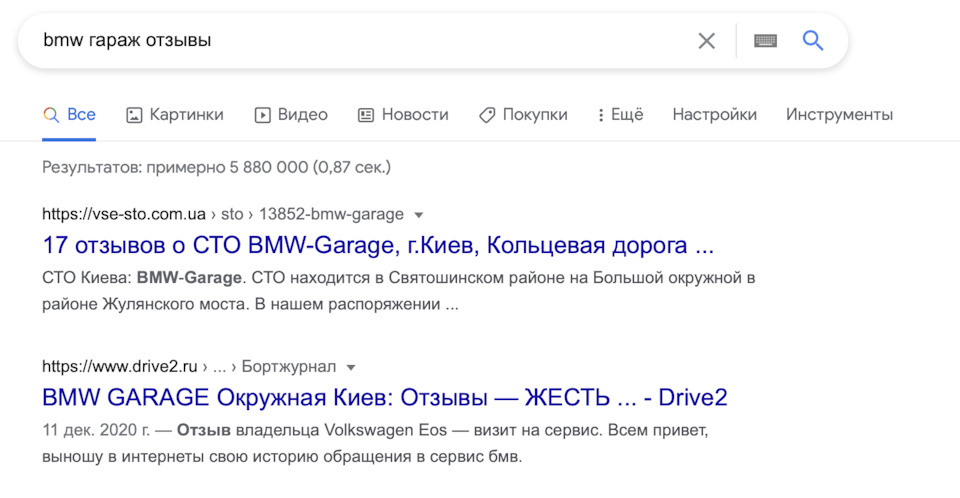Expand the dropdown arrow next to vse-sto.com.ua URL
The width and height of the screenshot is (960, 498).
point(419,215)
